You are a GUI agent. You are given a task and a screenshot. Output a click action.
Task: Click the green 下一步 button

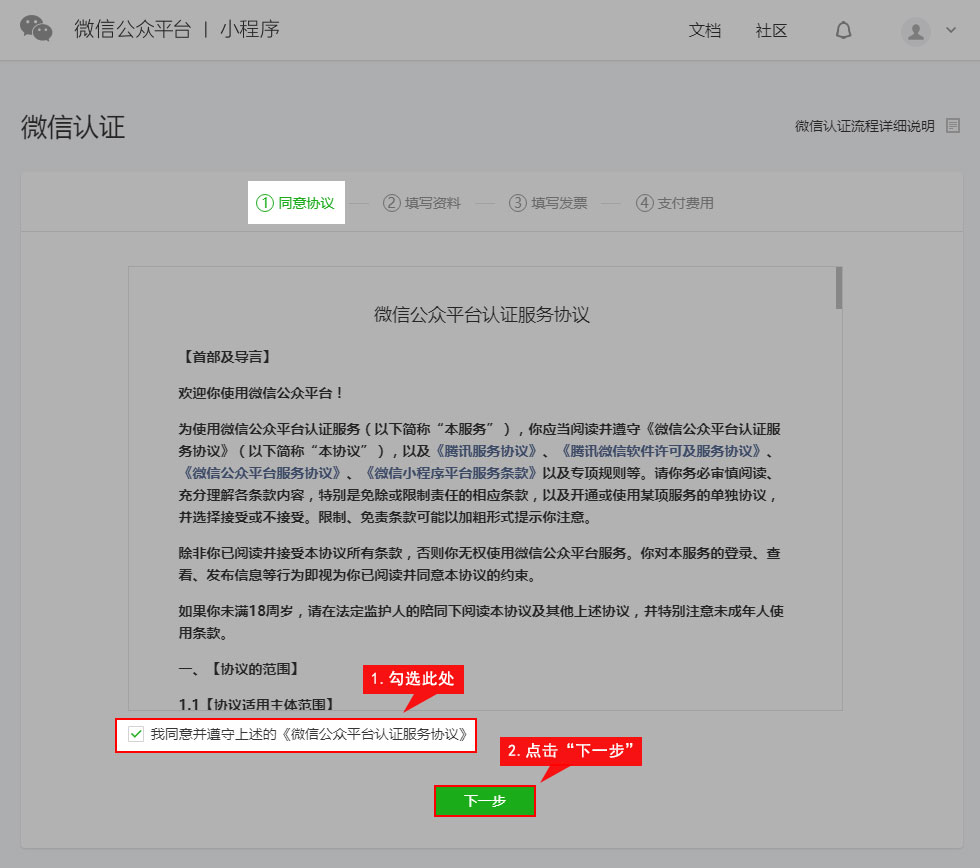(485, 801)
